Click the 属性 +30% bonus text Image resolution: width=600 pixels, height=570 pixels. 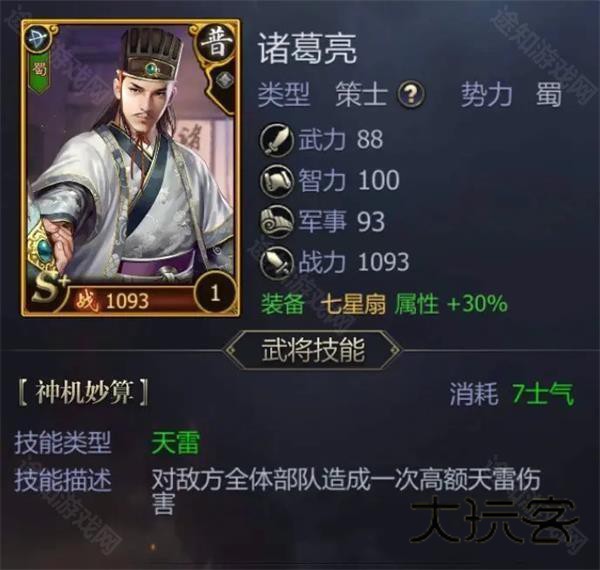click(451, 305)
